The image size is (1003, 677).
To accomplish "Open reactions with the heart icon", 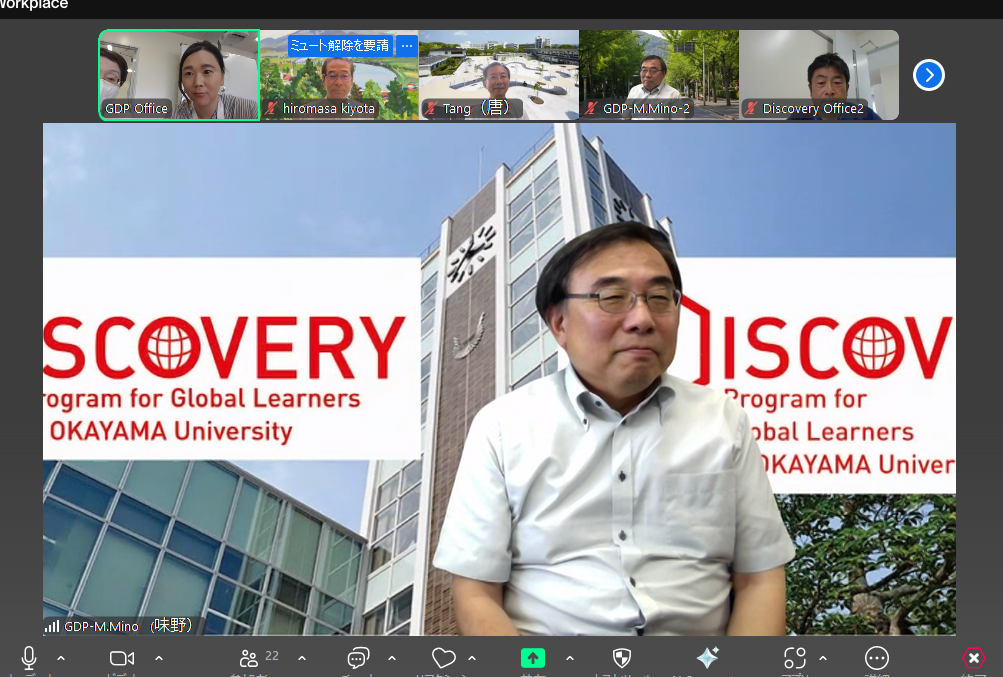I will click(443, 658).
